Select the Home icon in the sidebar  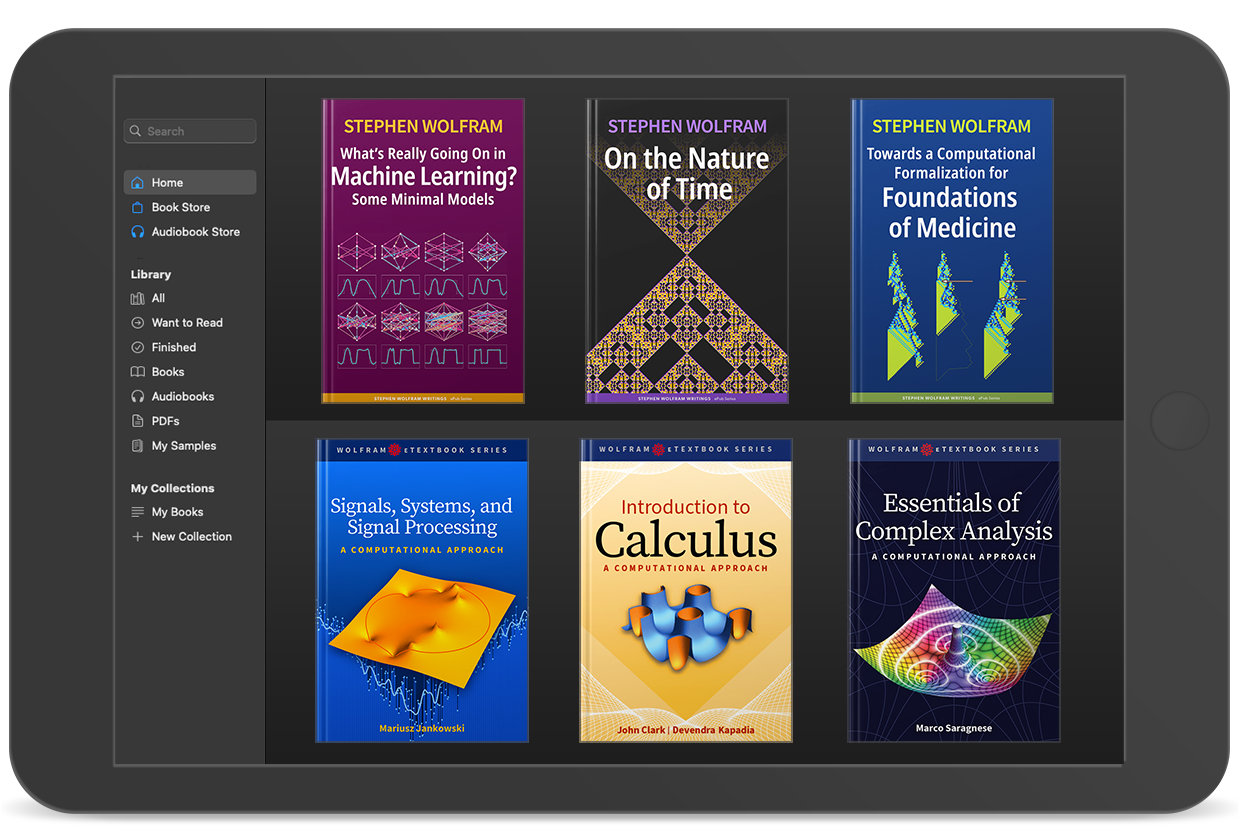(x=138, y=182)
